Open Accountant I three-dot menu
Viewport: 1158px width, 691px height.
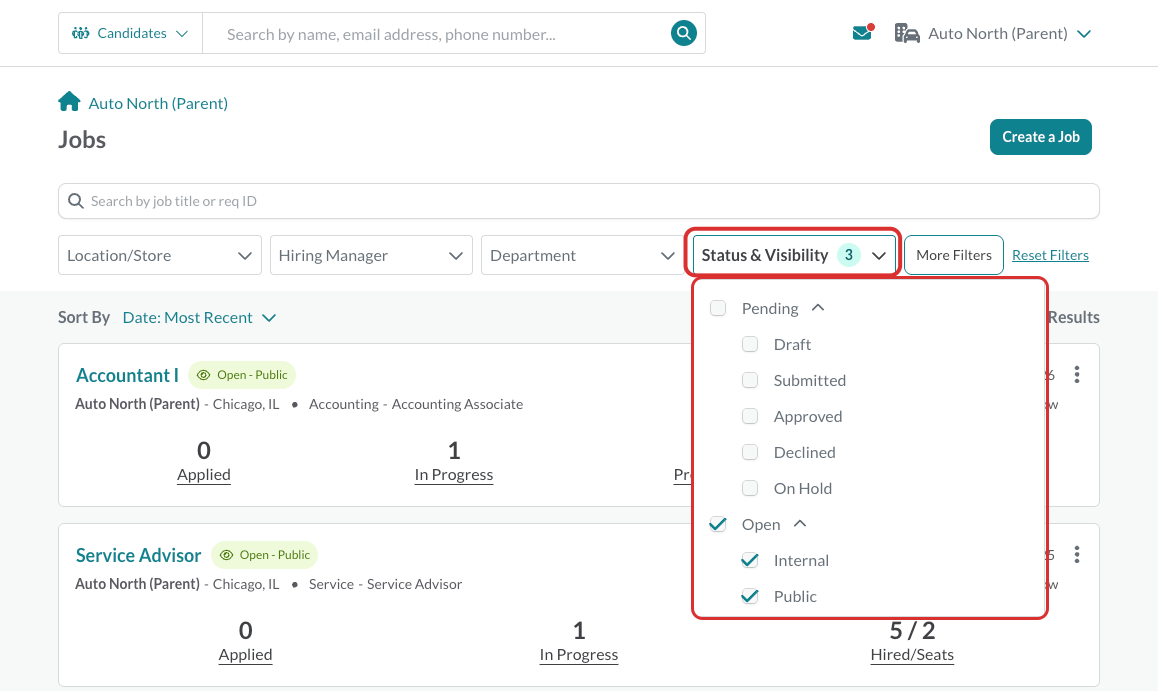point(1077,374)
